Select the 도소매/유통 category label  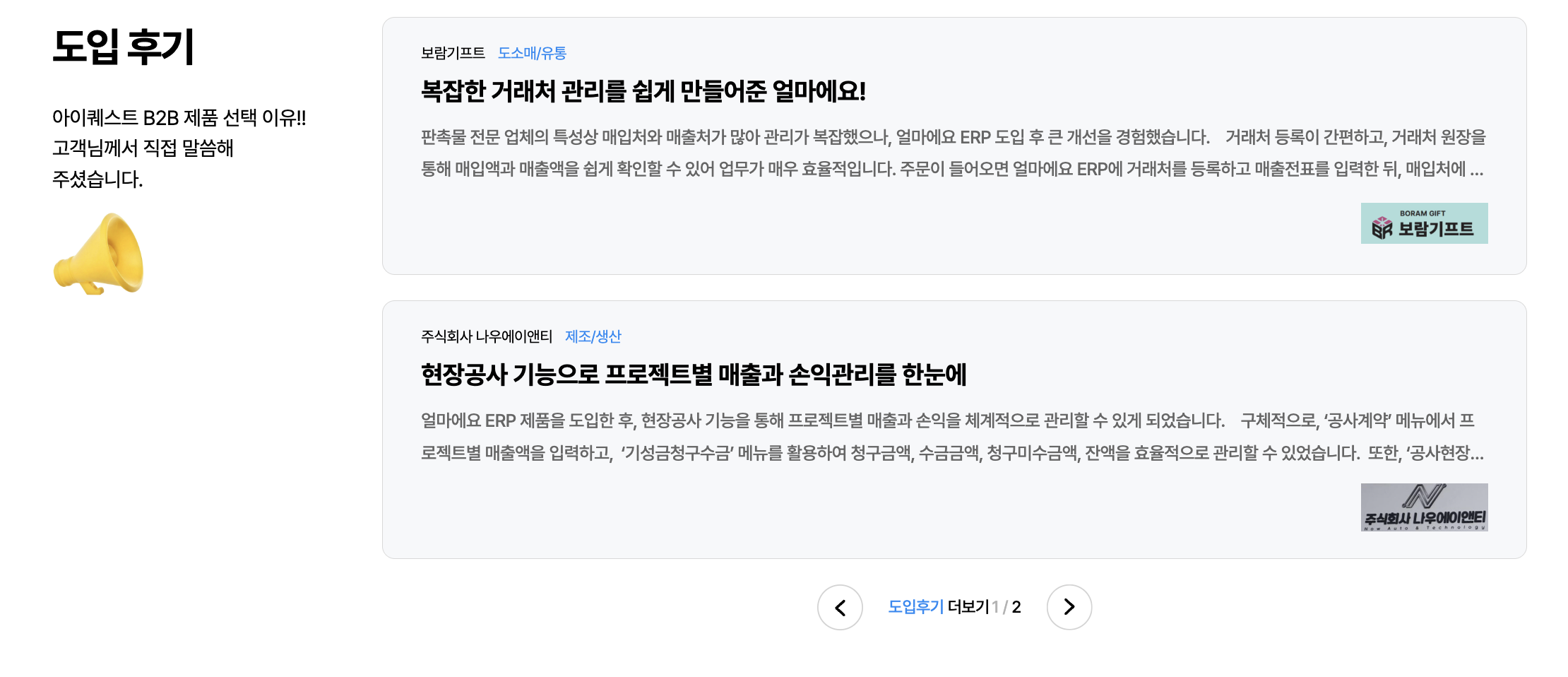pyautogui.click(x=533, y=52)
